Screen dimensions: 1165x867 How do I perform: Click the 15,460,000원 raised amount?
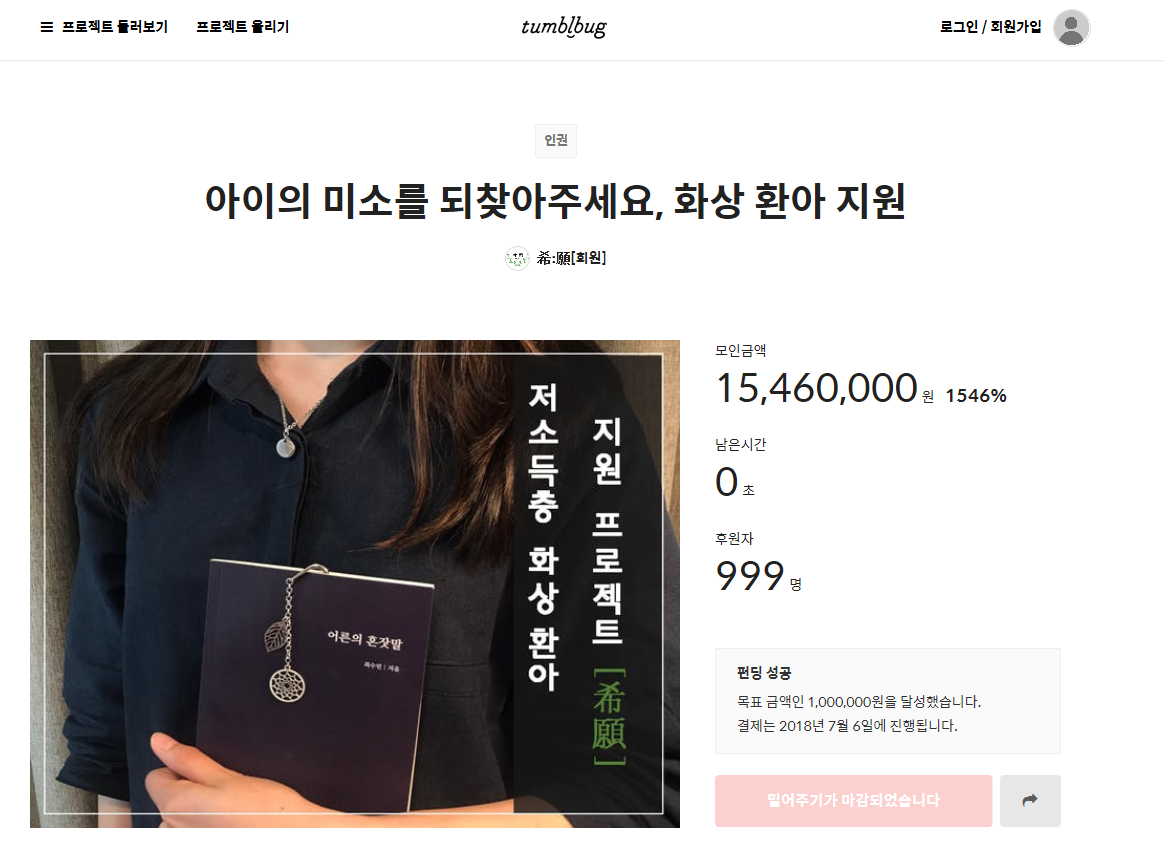click(825, 388)
